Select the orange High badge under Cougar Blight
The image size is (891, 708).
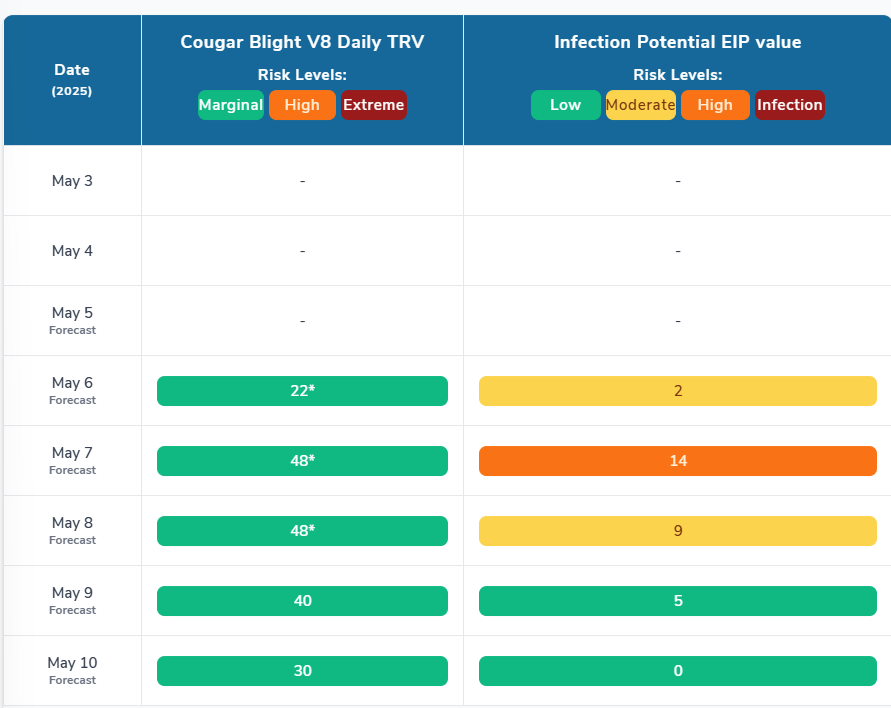(302, 105)
